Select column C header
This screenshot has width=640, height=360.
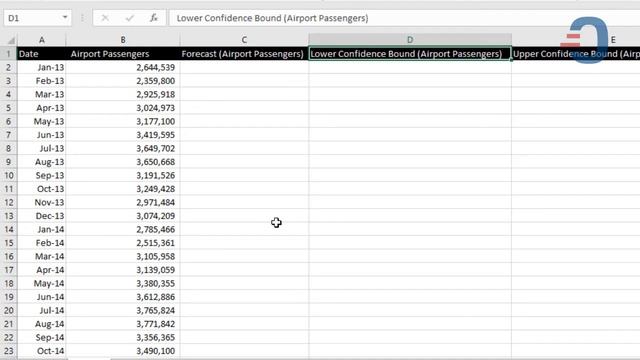[244, 40]
